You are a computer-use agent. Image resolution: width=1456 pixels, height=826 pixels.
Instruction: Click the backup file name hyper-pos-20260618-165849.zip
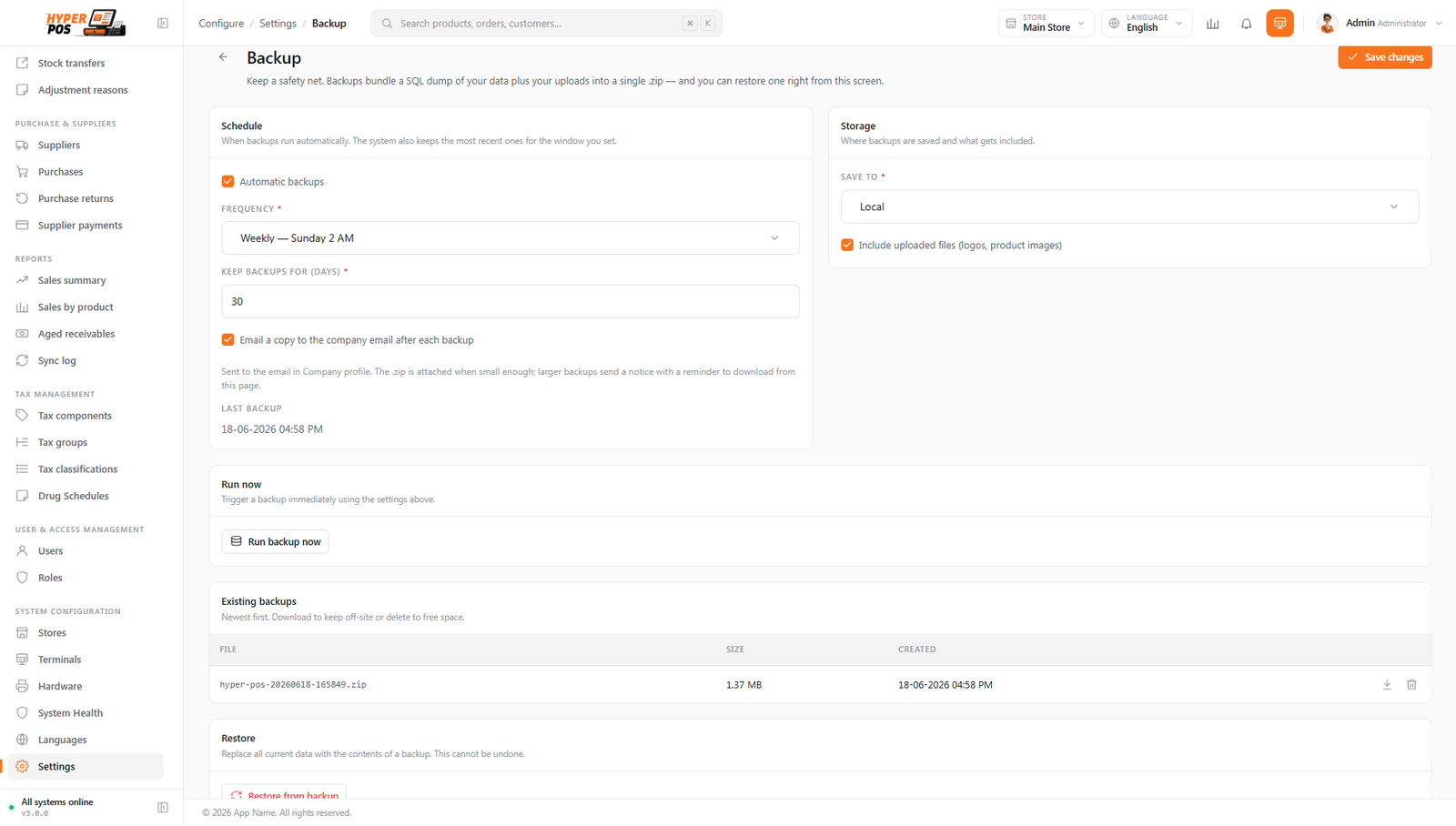pyautogui.click(x=293, y=684)
